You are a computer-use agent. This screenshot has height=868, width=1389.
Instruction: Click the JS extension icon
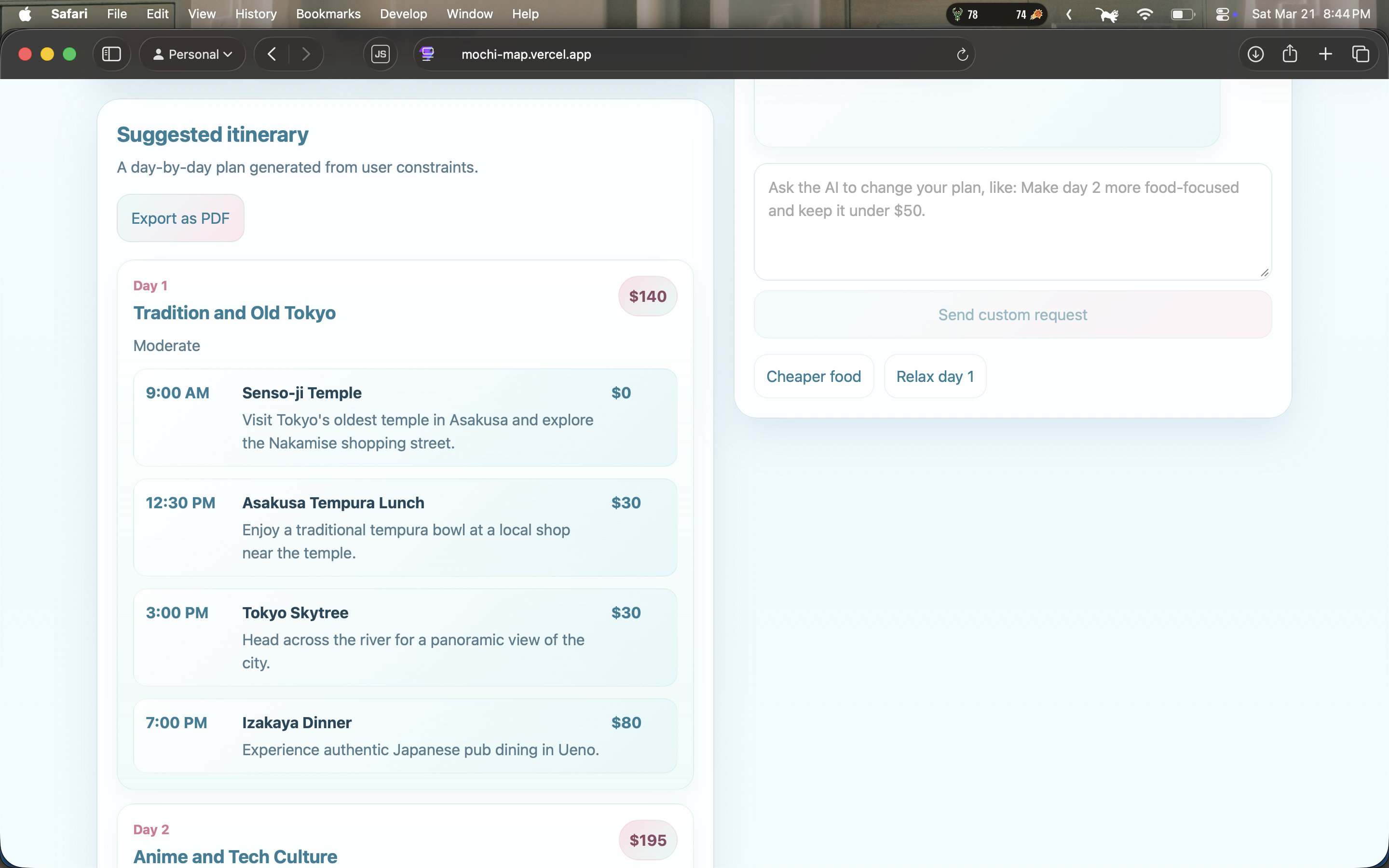tap(380, 54)
